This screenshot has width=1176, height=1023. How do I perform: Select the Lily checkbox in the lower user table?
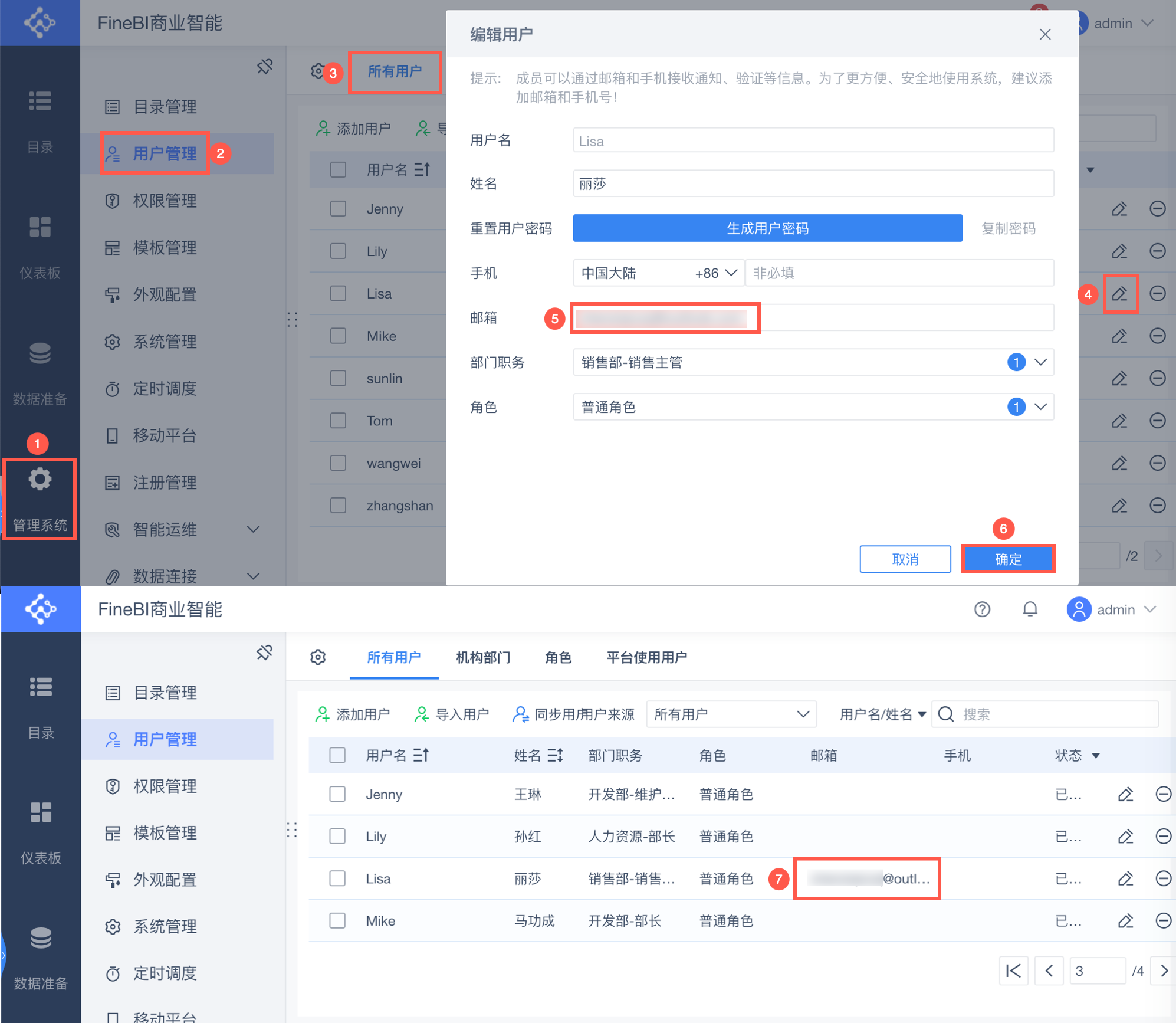click(x=337, y=836)
